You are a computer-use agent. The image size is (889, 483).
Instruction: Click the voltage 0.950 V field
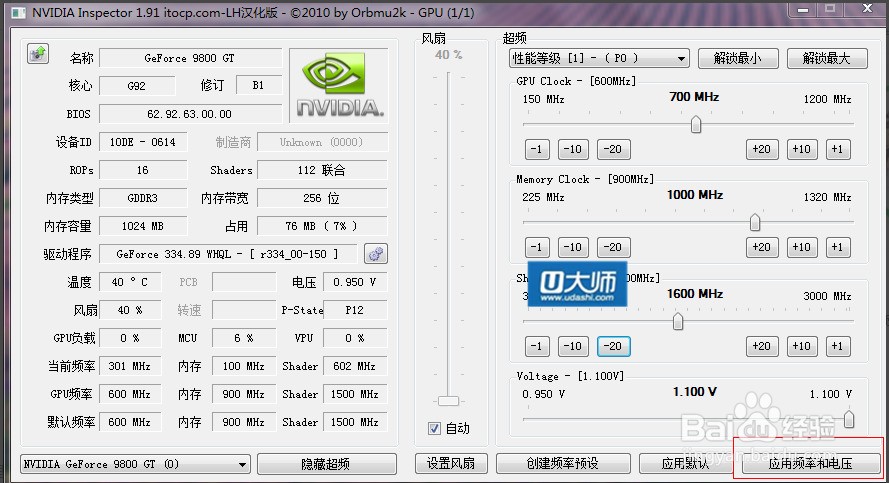click(355, 282)
